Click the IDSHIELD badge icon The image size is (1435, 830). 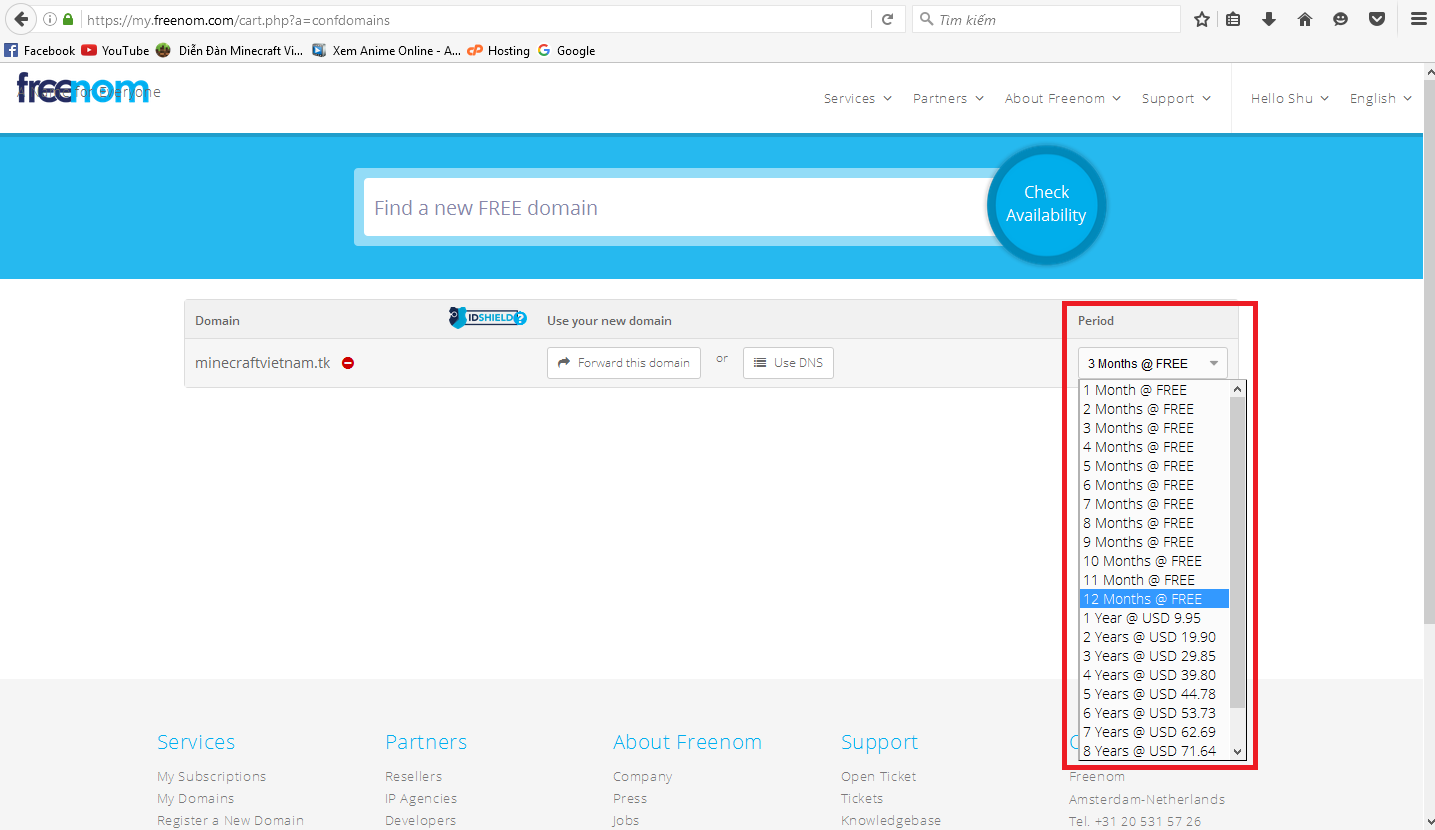(x=488, y=318)
